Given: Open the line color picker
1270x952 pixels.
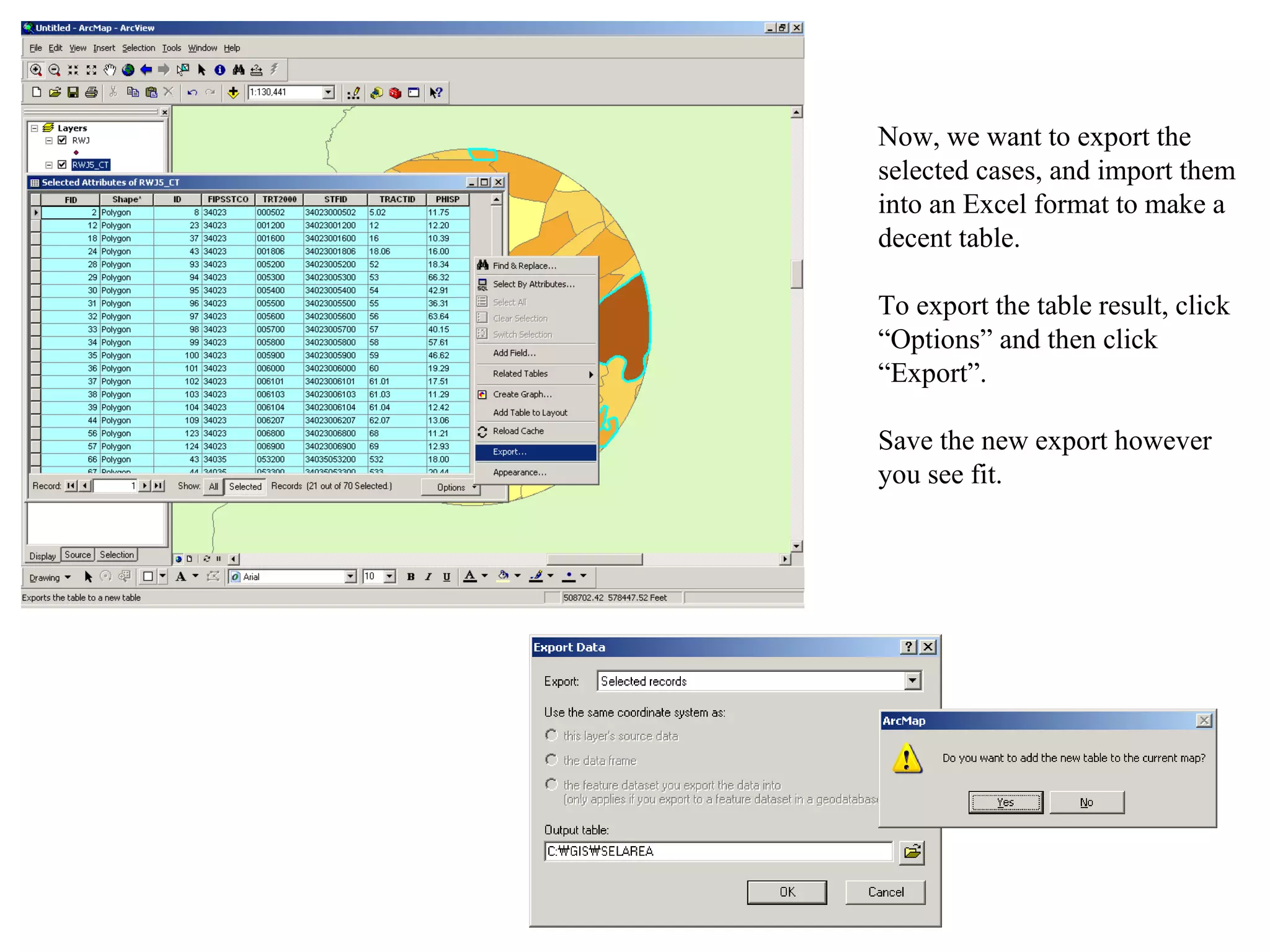Looking at the screenshot, I should 550,576.
